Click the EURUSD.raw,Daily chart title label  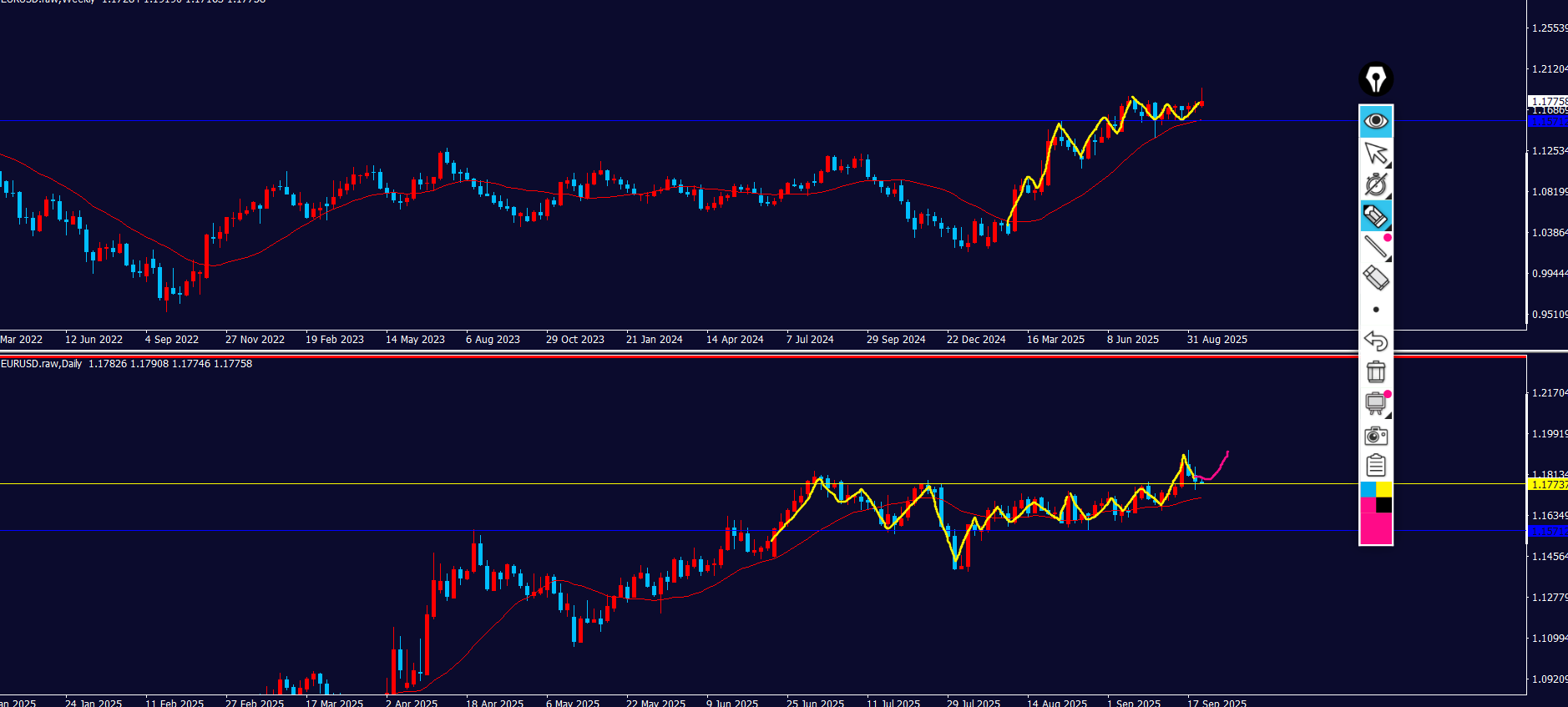tap(42, 364)
